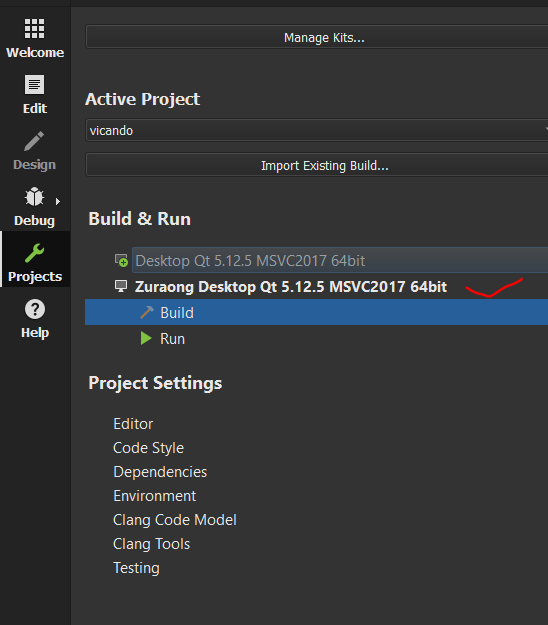
Task: Open Clang Code Model project settings
Action: pyautogui.click(x=175, y=520)
